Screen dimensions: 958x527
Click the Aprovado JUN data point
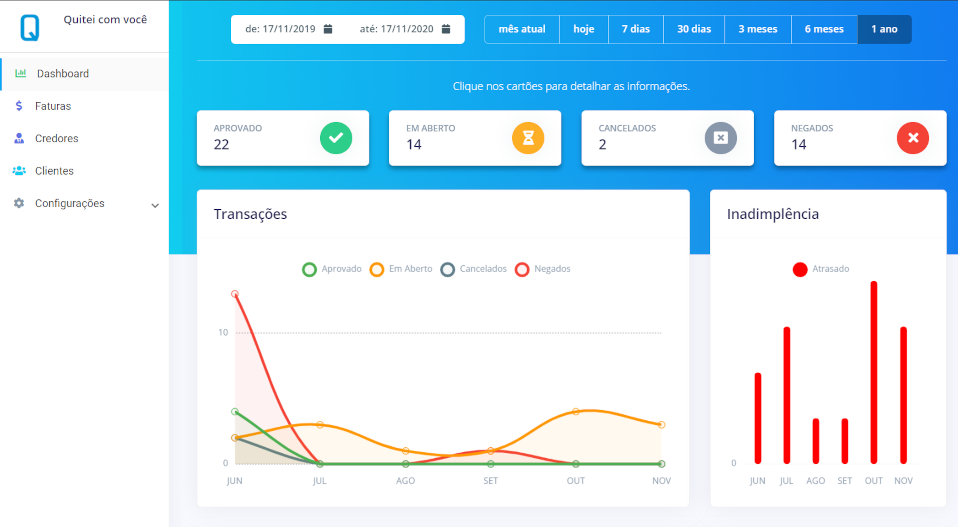click(235, 412)
